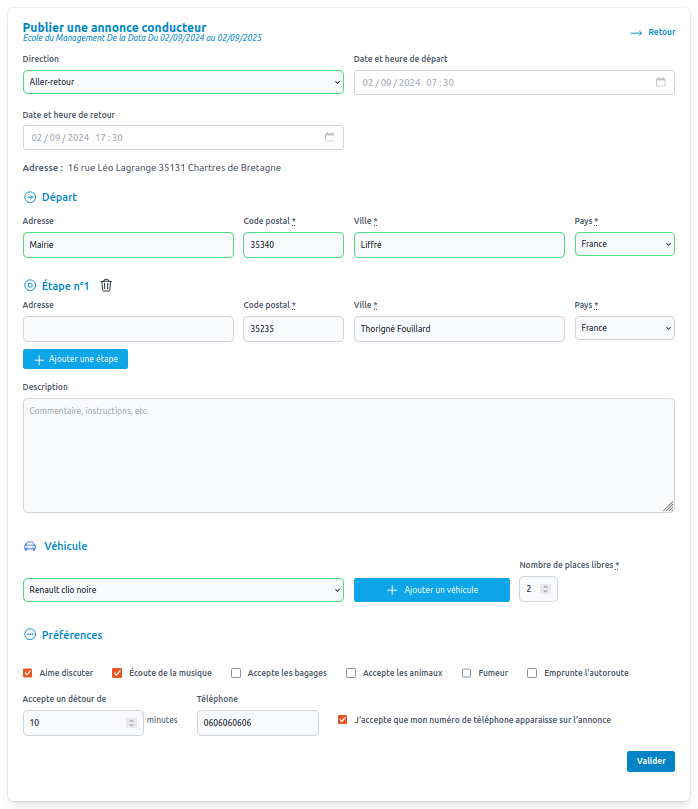
Task: Click into the Description text area
Action: coord(348,455)
